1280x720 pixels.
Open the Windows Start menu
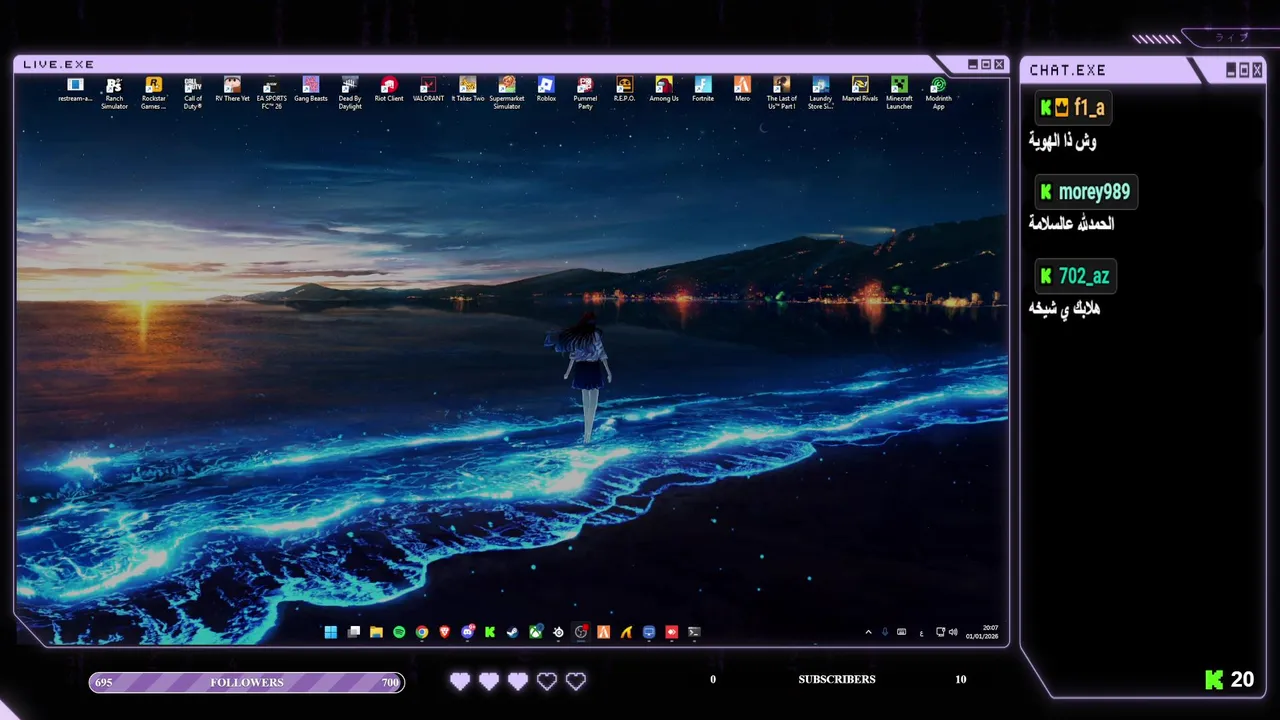331,632
